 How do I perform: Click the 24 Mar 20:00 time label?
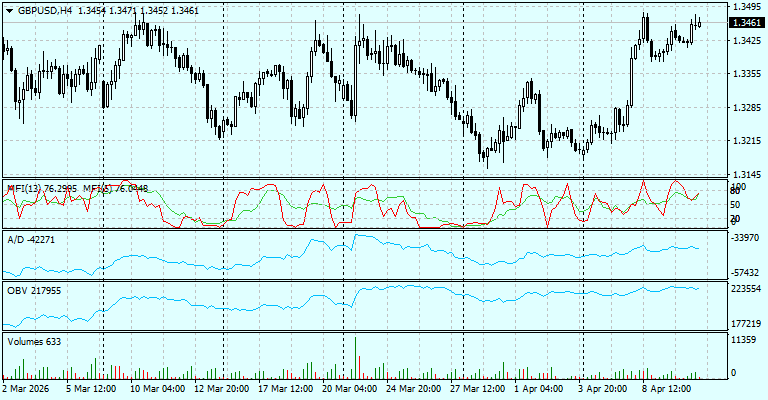click(x=413, y=389)
